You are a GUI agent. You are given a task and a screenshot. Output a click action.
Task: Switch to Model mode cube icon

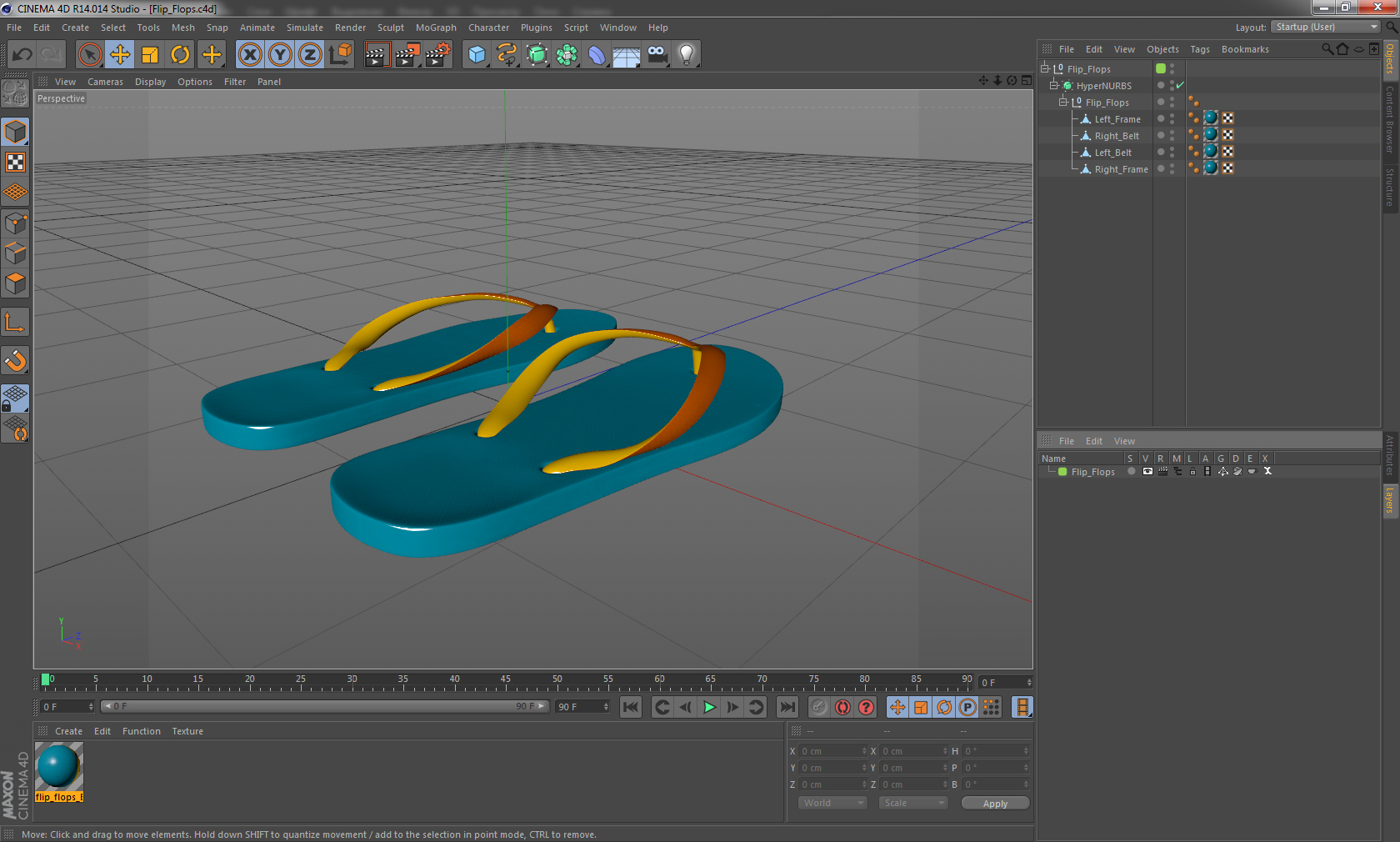(x=16, y=132)
